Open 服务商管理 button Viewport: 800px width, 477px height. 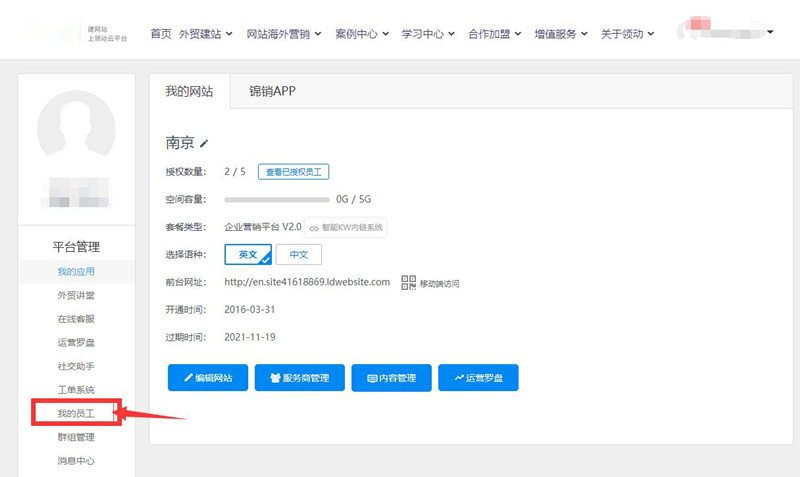pos(300,378)
